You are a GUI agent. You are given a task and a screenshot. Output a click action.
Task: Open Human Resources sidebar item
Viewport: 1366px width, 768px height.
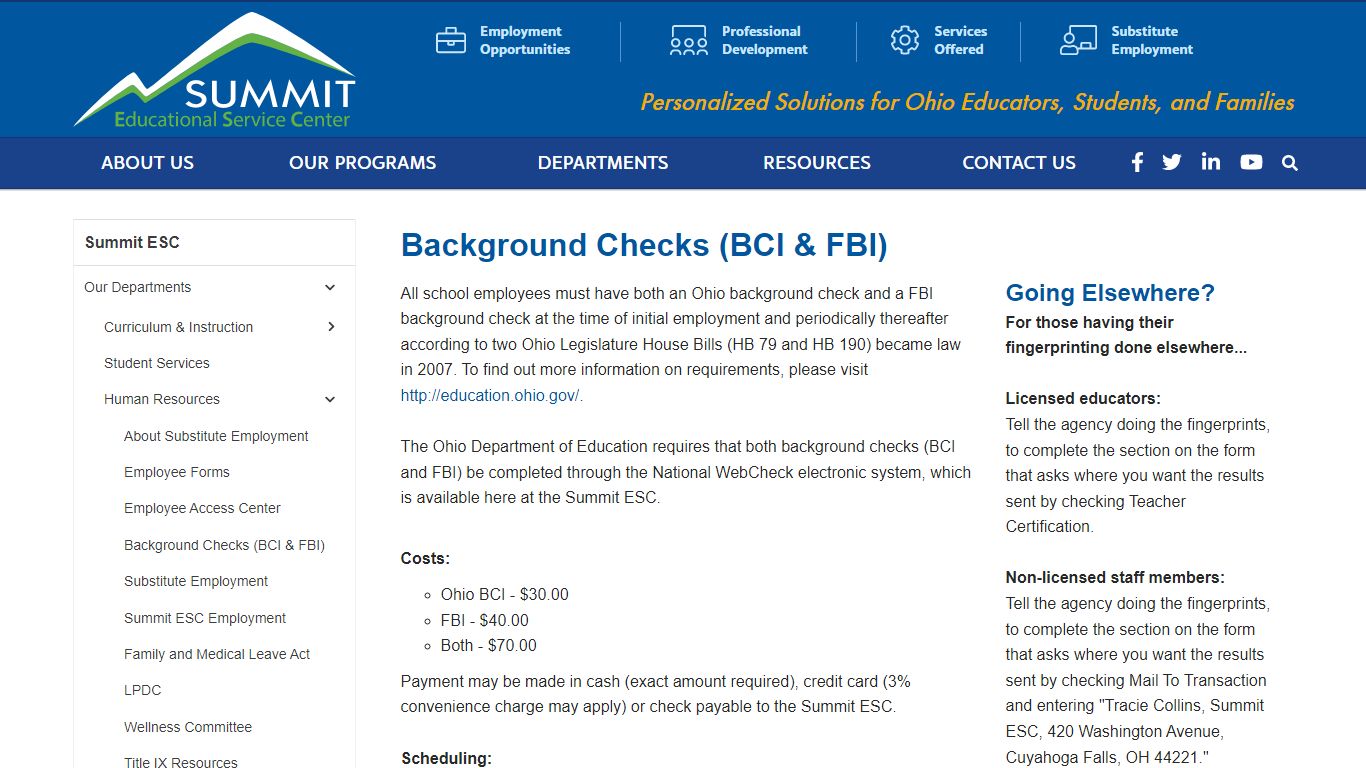pyautogui.click(x=162, y=399)
